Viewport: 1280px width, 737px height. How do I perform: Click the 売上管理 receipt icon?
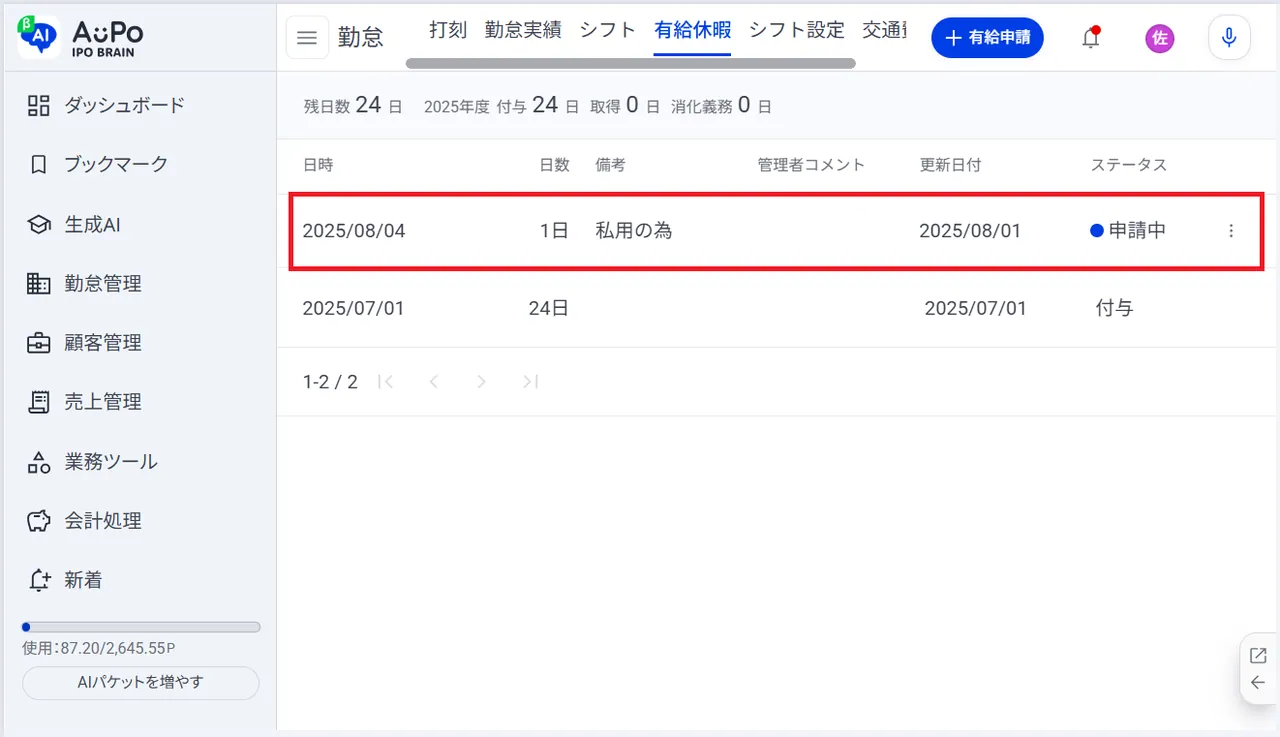coord(38,402)
